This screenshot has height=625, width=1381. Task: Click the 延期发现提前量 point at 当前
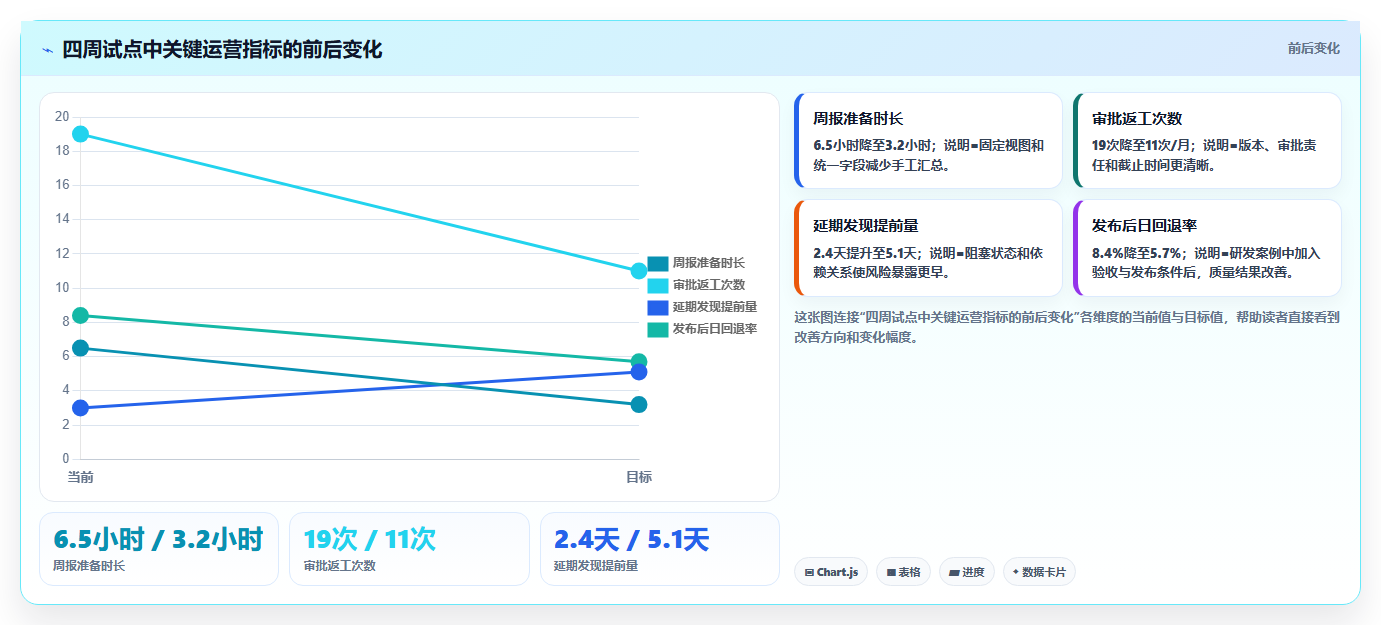coord(81,408)
